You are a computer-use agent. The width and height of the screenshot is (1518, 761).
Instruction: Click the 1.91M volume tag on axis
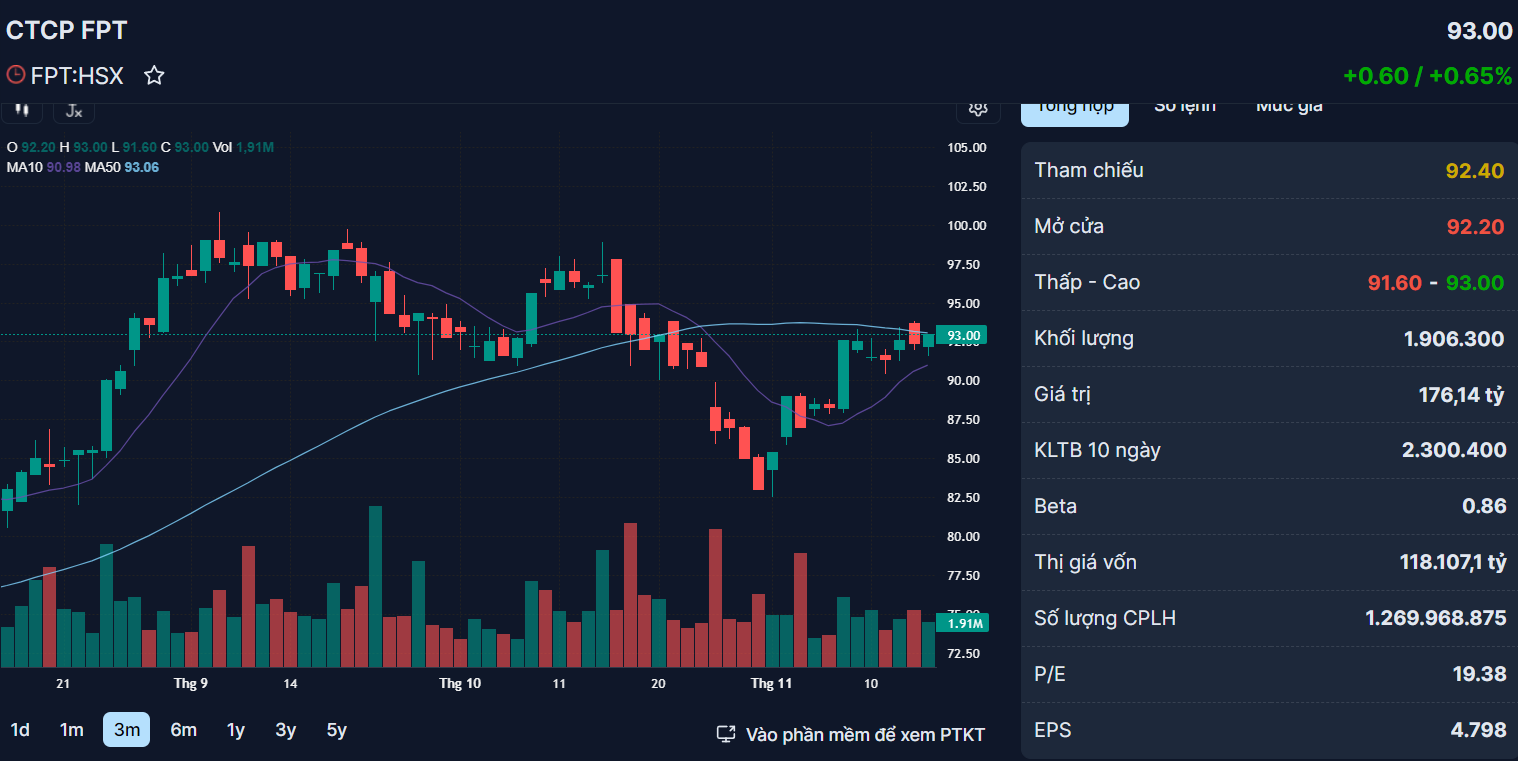(962, 623)
